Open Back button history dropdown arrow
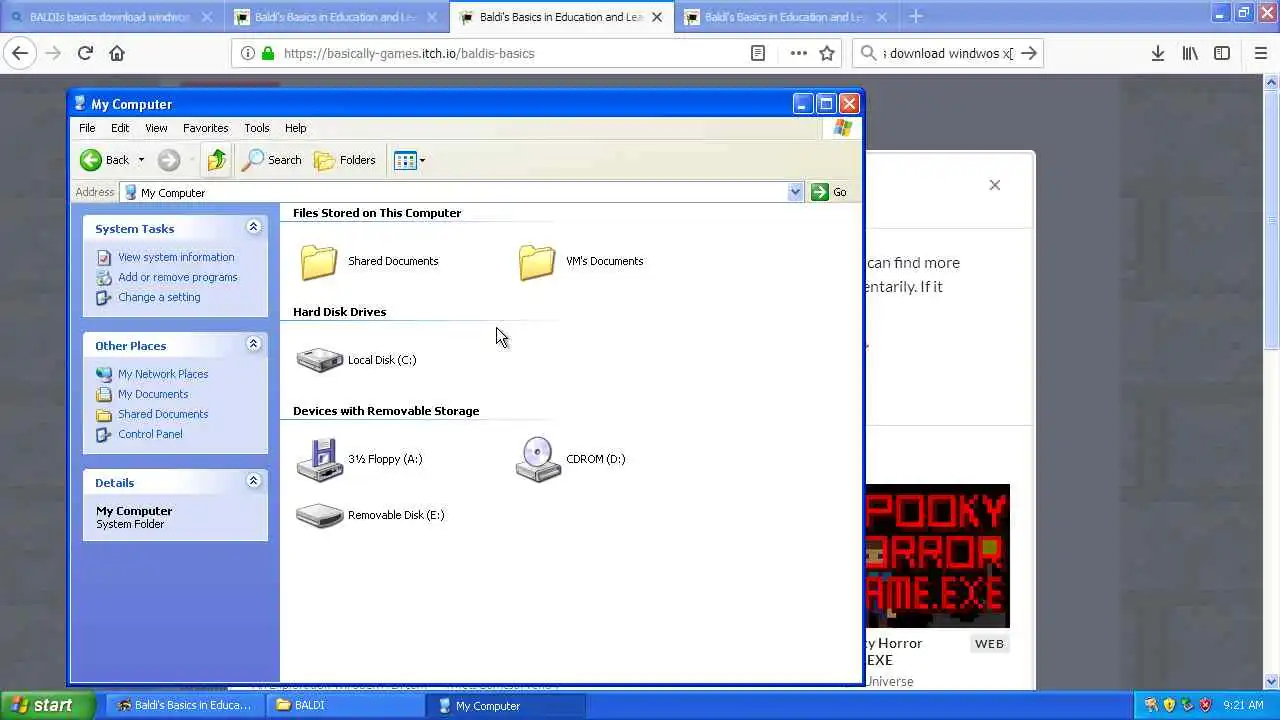The width and height of the screenshot is (1280, 720). [x=141, y=160]
